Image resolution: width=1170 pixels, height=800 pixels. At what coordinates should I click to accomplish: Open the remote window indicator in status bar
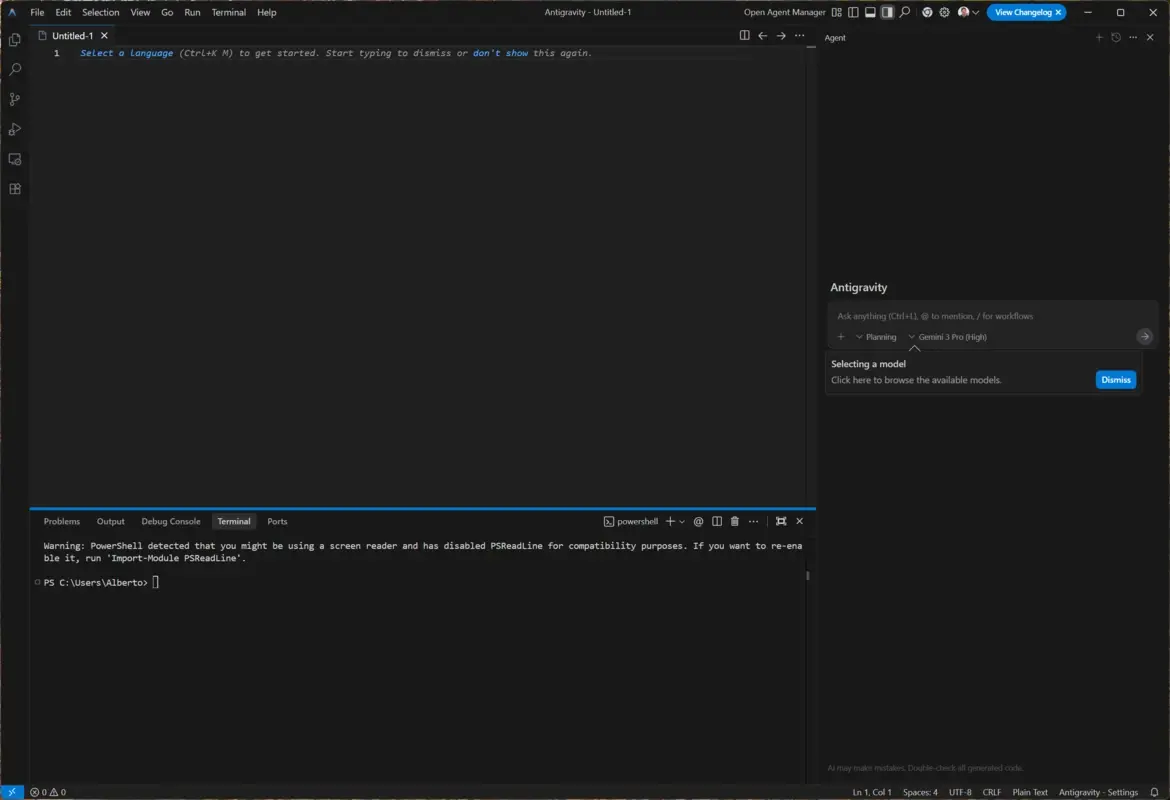tap(10, 791)
